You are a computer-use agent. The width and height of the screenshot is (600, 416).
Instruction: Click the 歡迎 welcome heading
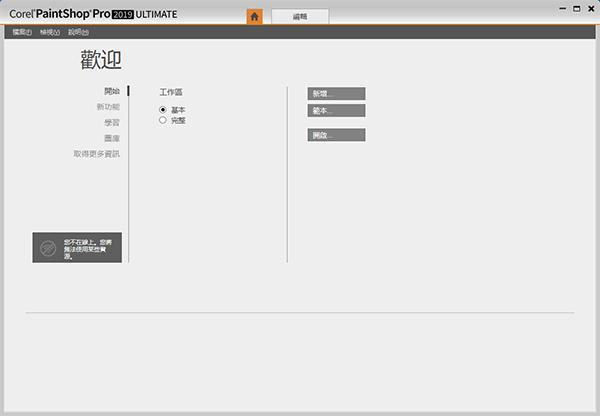click(x=101, y=60)
